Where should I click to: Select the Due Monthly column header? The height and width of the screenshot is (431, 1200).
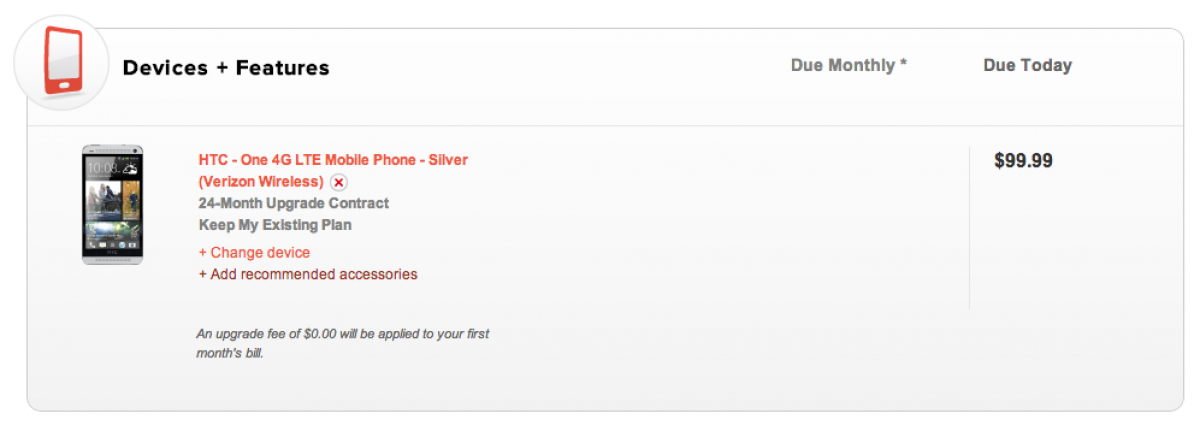[843, 65]
